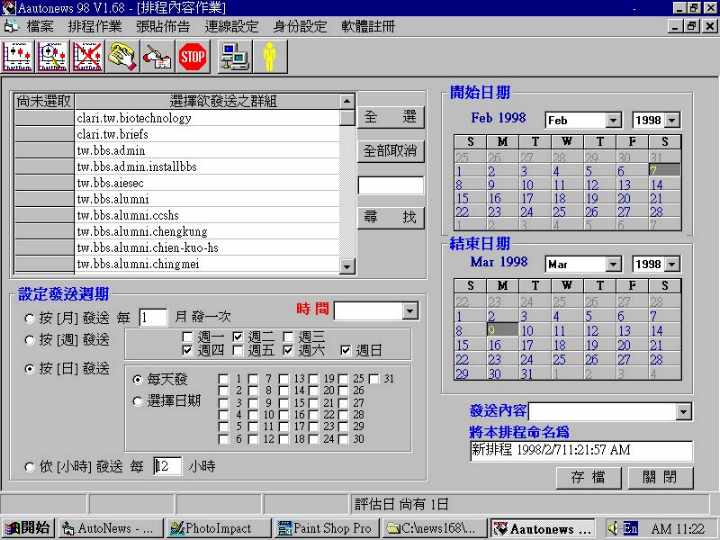Toggle the 週五 checkbox
Screen dimensions: 720x540
(x=237, y=350)
